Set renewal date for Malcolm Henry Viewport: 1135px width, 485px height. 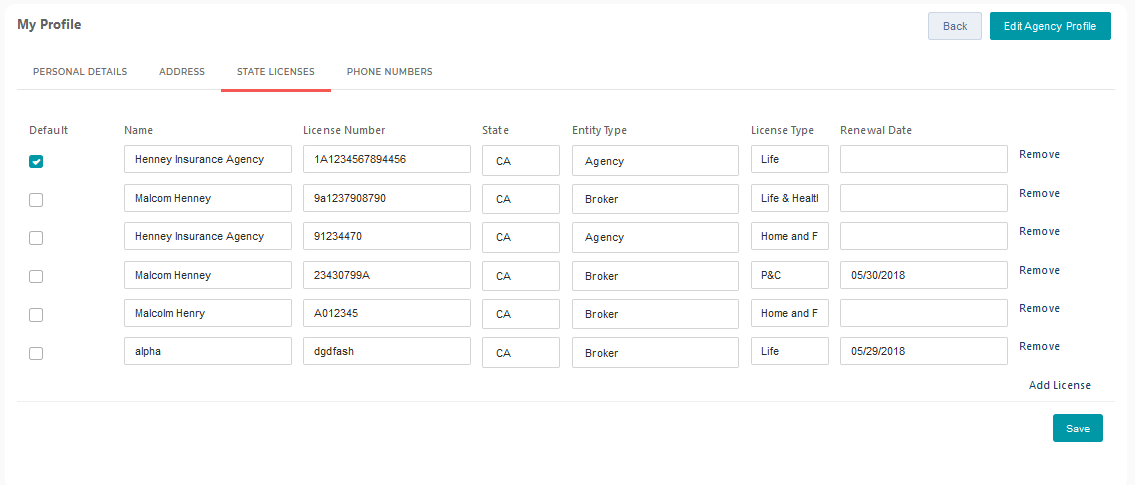tap(924, 313)
